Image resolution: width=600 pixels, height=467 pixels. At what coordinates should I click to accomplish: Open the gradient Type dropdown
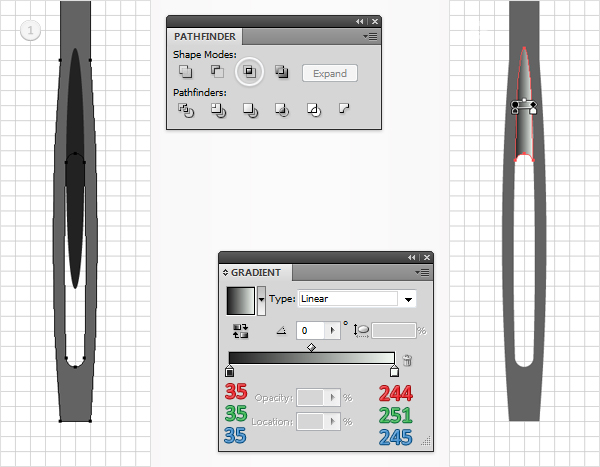tap(408, 299)
